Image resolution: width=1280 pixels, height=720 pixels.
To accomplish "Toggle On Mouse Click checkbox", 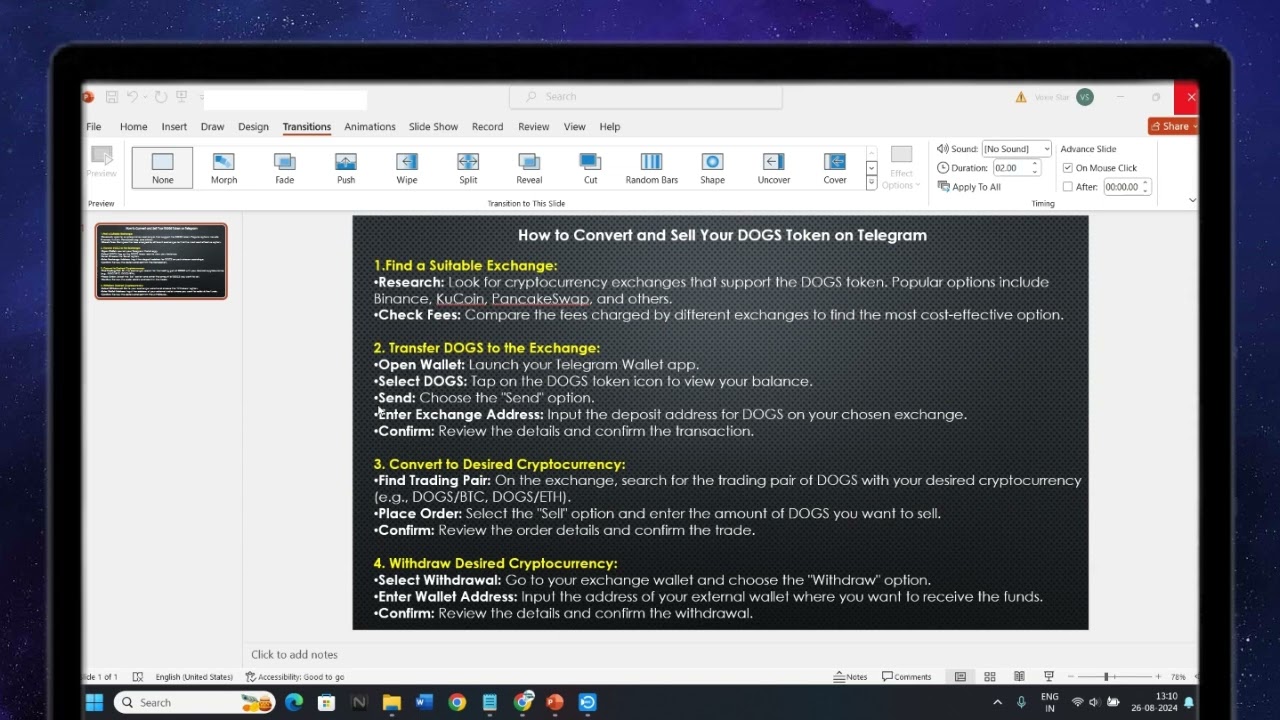I will (1068, 168).
